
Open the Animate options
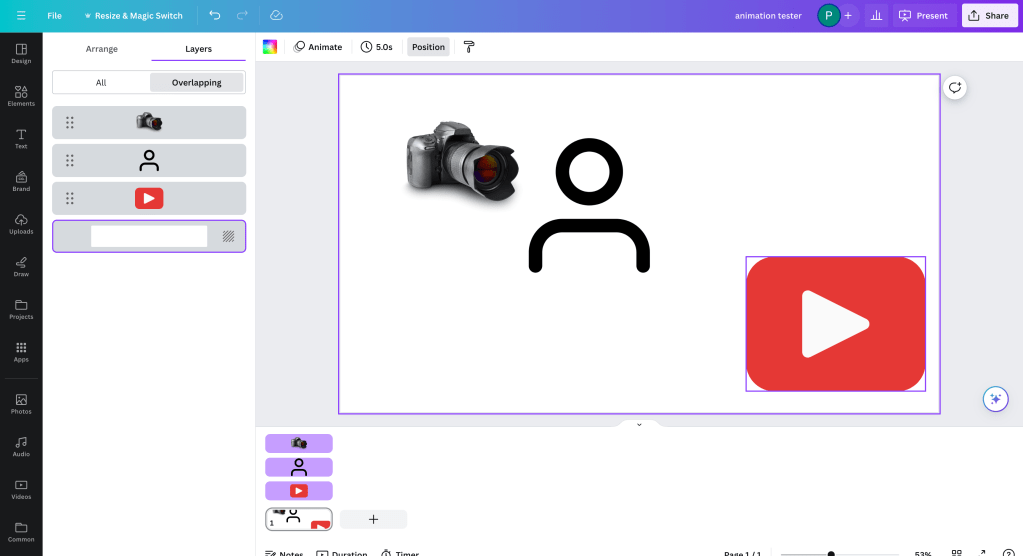[318, 47]
